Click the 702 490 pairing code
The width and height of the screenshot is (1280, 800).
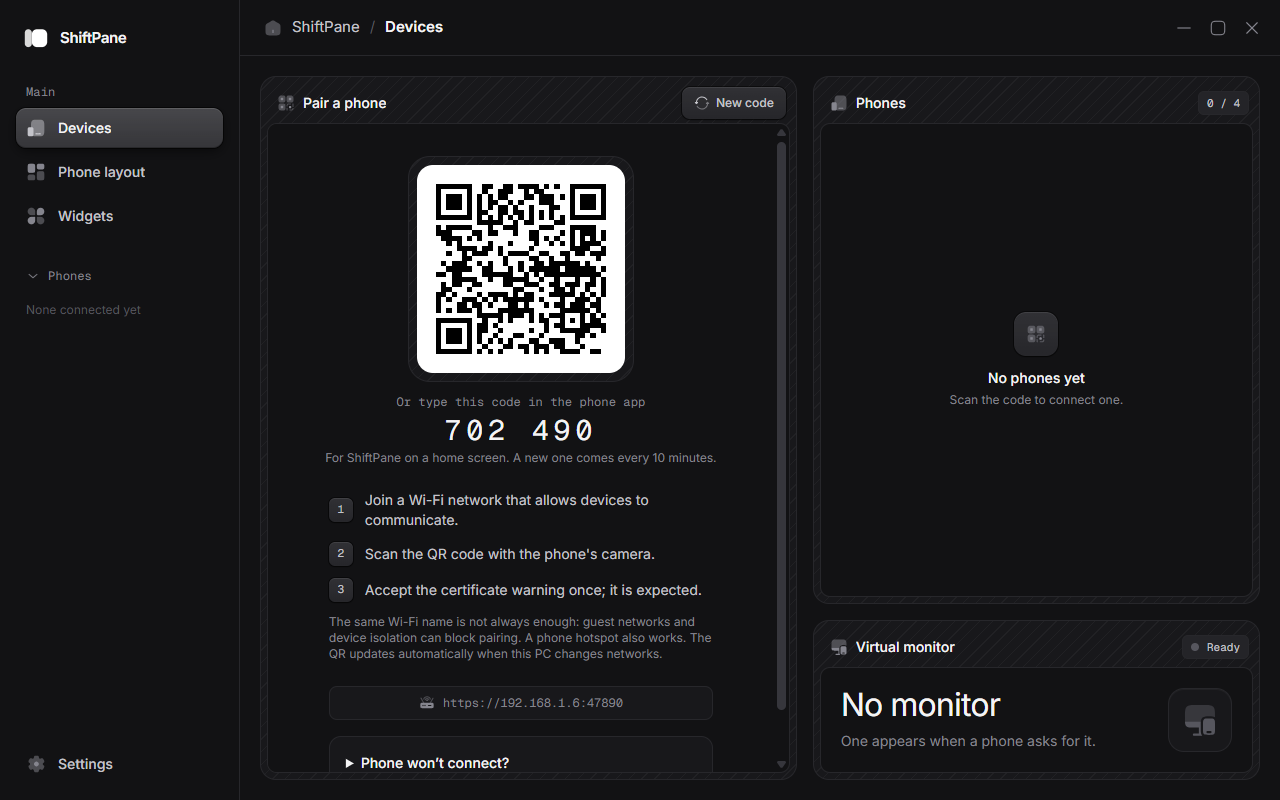tap(520, 431)
